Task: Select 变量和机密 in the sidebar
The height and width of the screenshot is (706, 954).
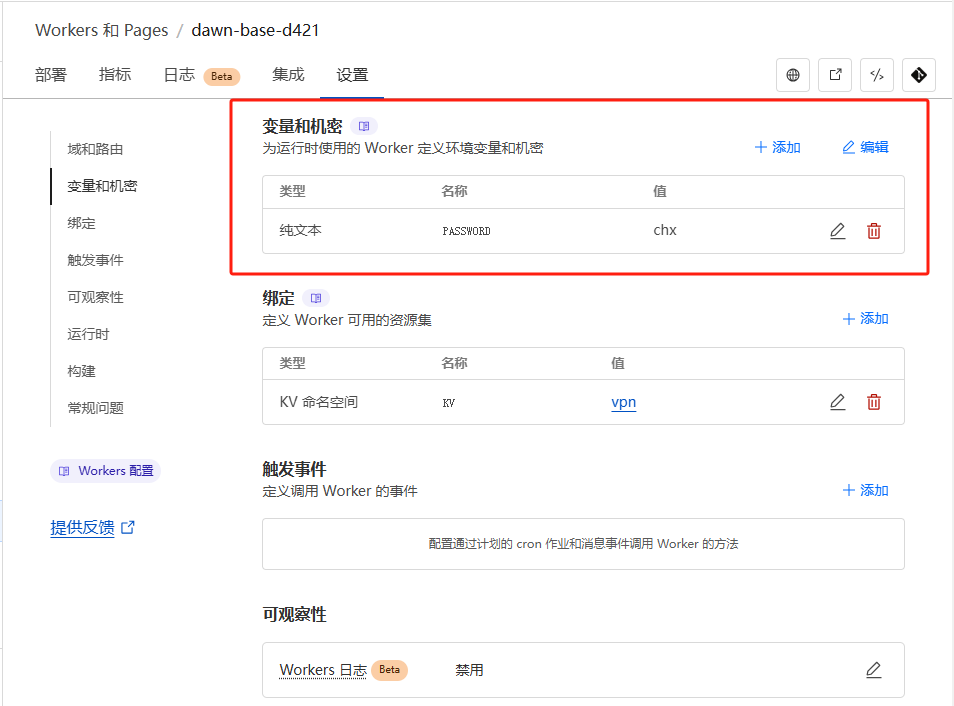Action: click(102, 186)
